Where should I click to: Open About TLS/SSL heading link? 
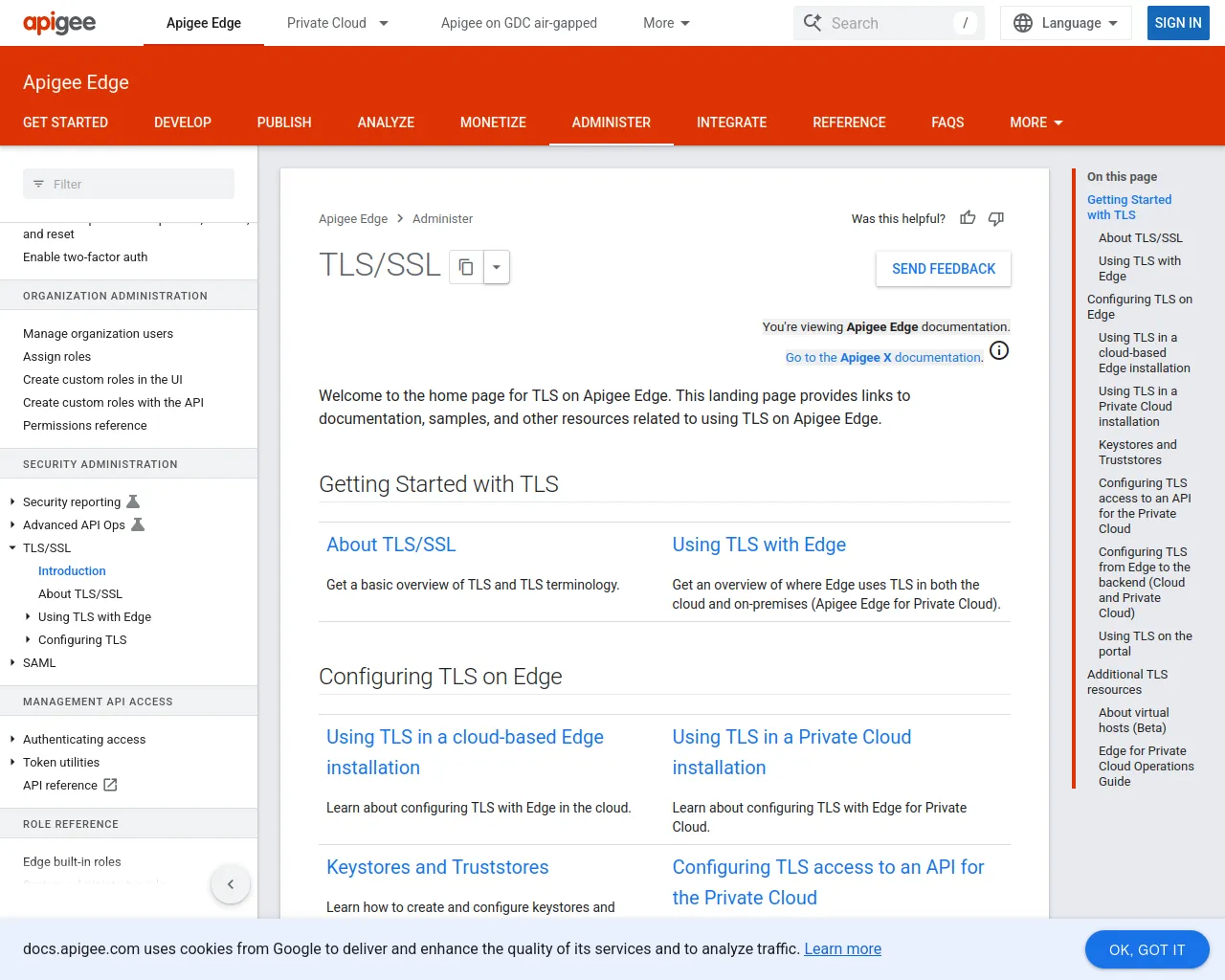click(x=390, y=545)
